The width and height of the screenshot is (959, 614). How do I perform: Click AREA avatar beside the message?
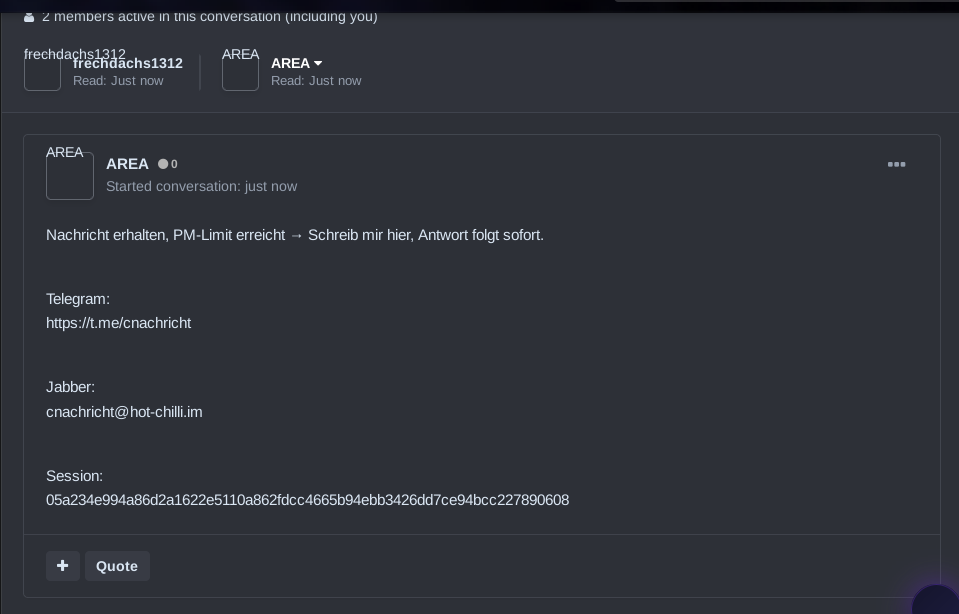point(70,176)
